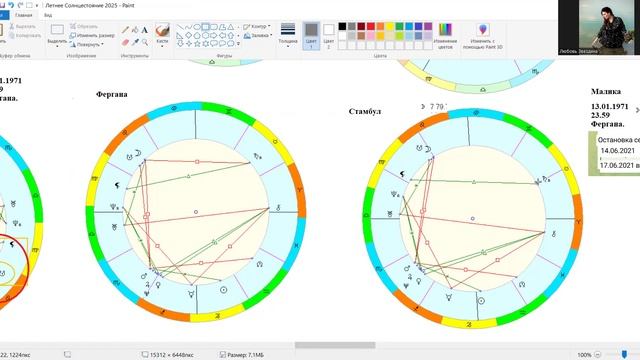Click Вырезать cut button
The image size is (640, 360).
22,26
